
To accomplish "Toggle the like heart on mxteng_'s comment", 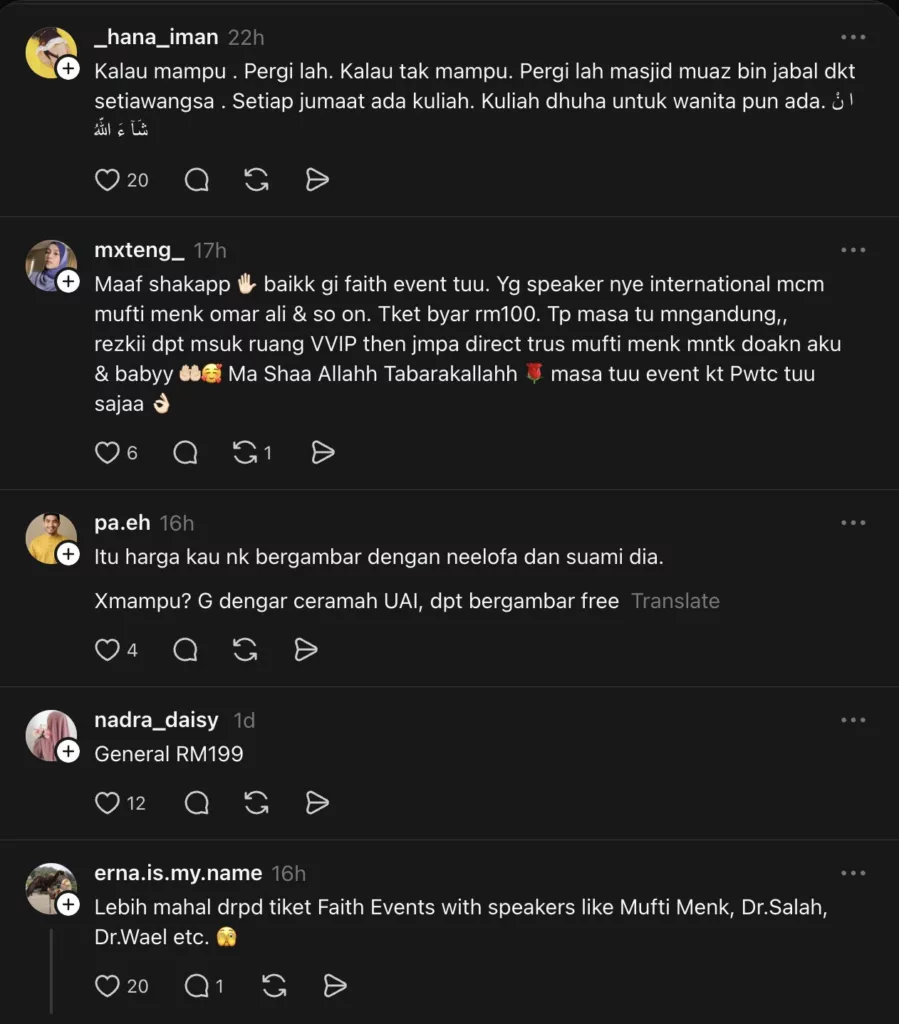I will [x=107, y=452].
